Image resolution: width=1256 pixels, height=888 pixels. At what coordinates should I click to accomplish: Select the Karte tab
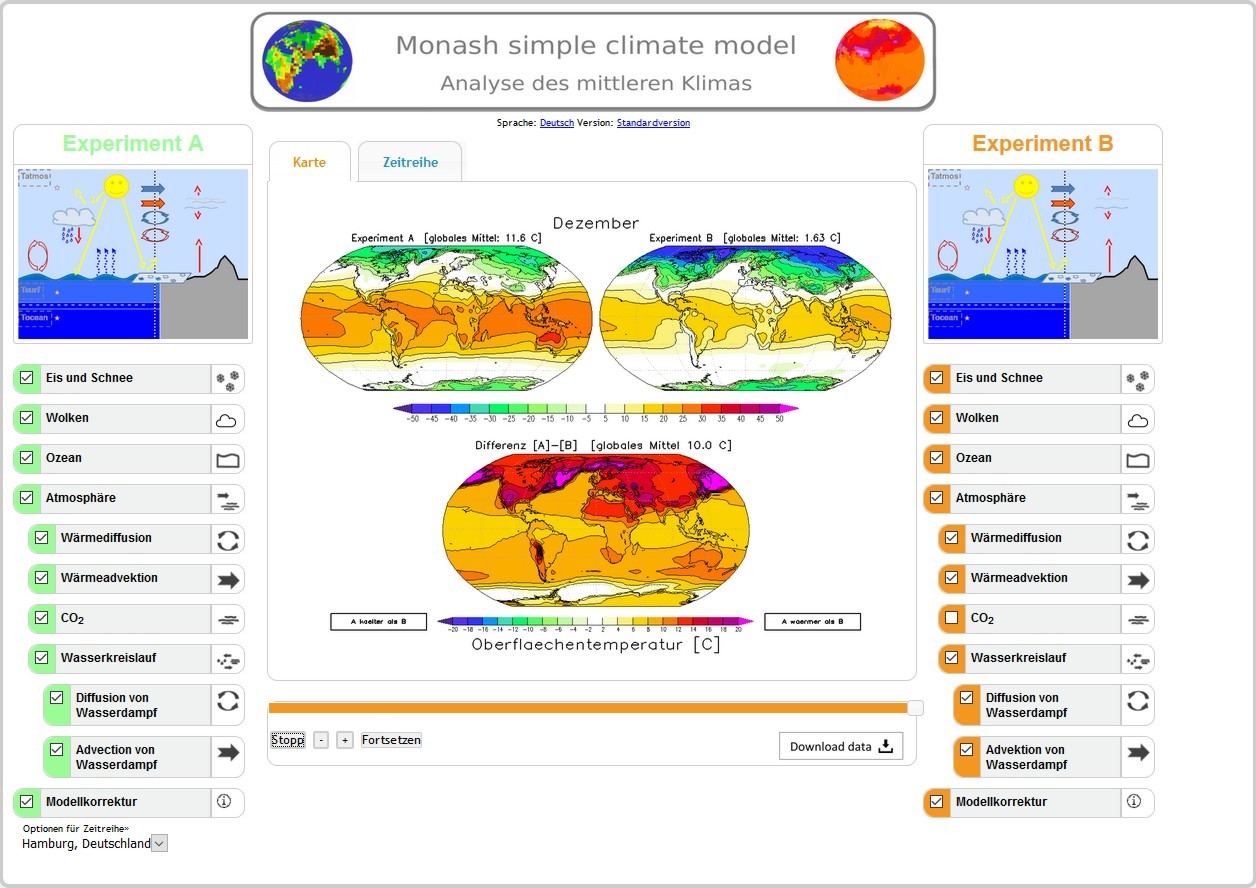point(309,162)
